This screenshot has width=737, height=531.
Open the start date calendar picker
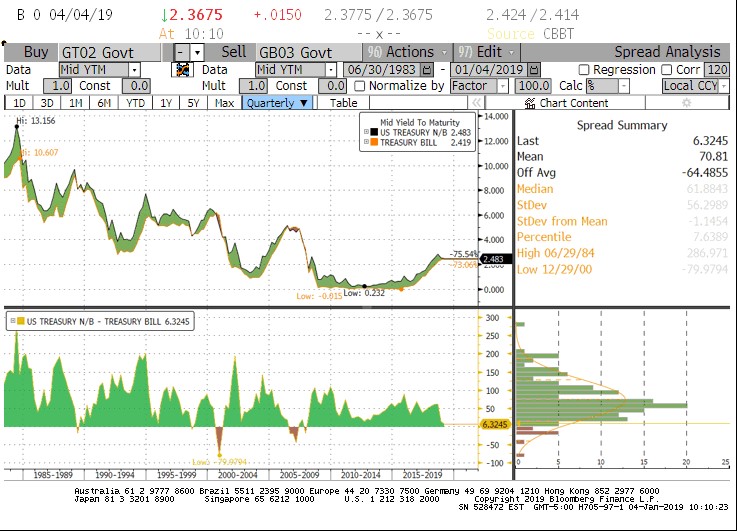pyautogui.click(x=428, y=70)
